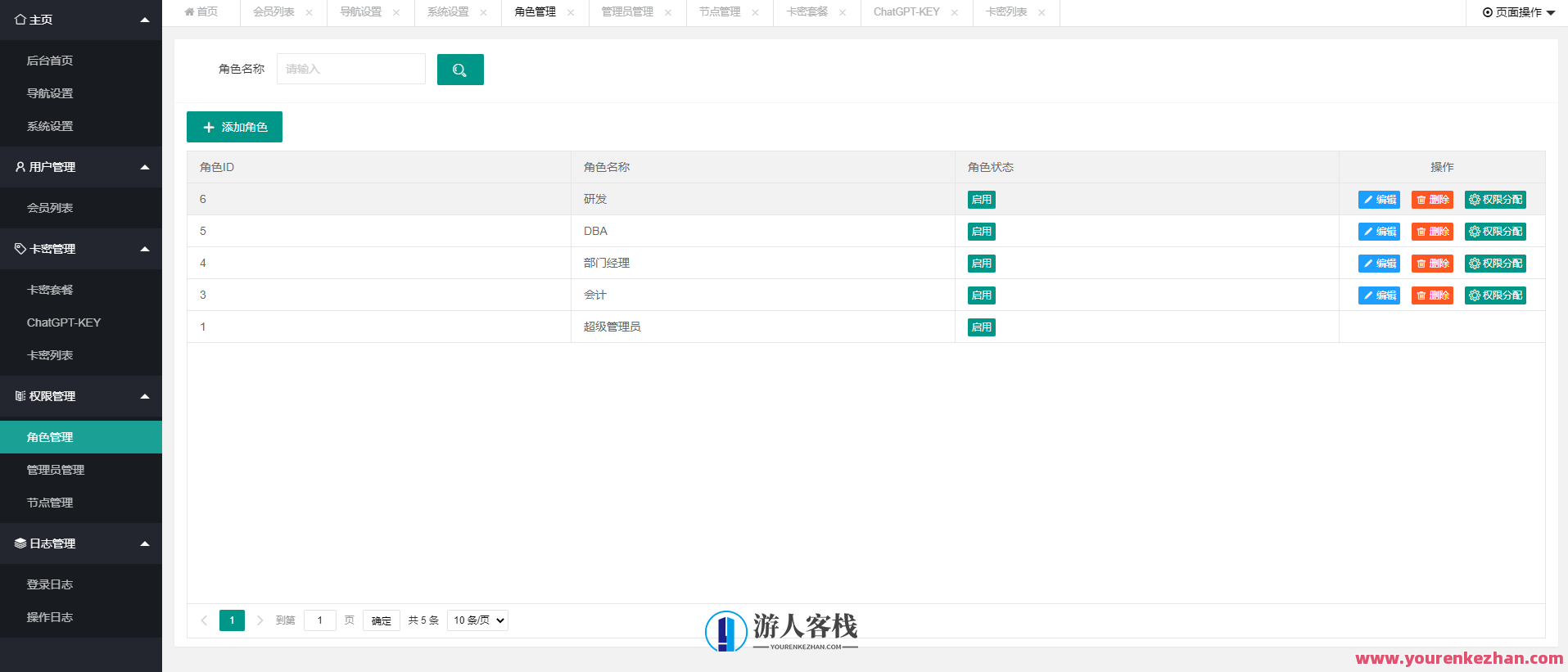
Task: Open 后台首页 in the sidebar
Action: pyautogui.click(x=81, y=61)
